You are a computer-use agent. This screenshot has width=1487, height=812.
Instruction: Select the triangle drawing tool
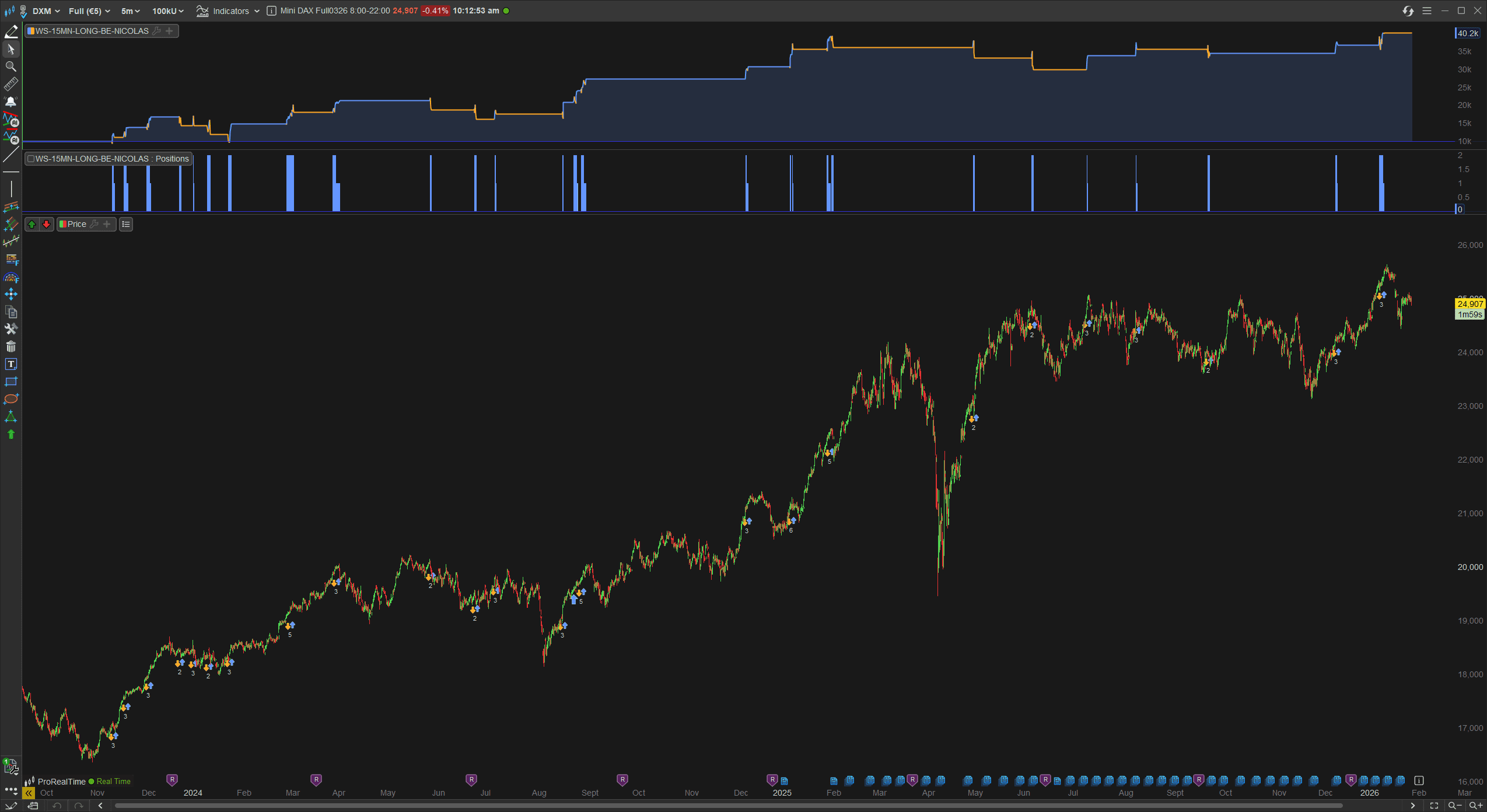(x=11, y=416)
